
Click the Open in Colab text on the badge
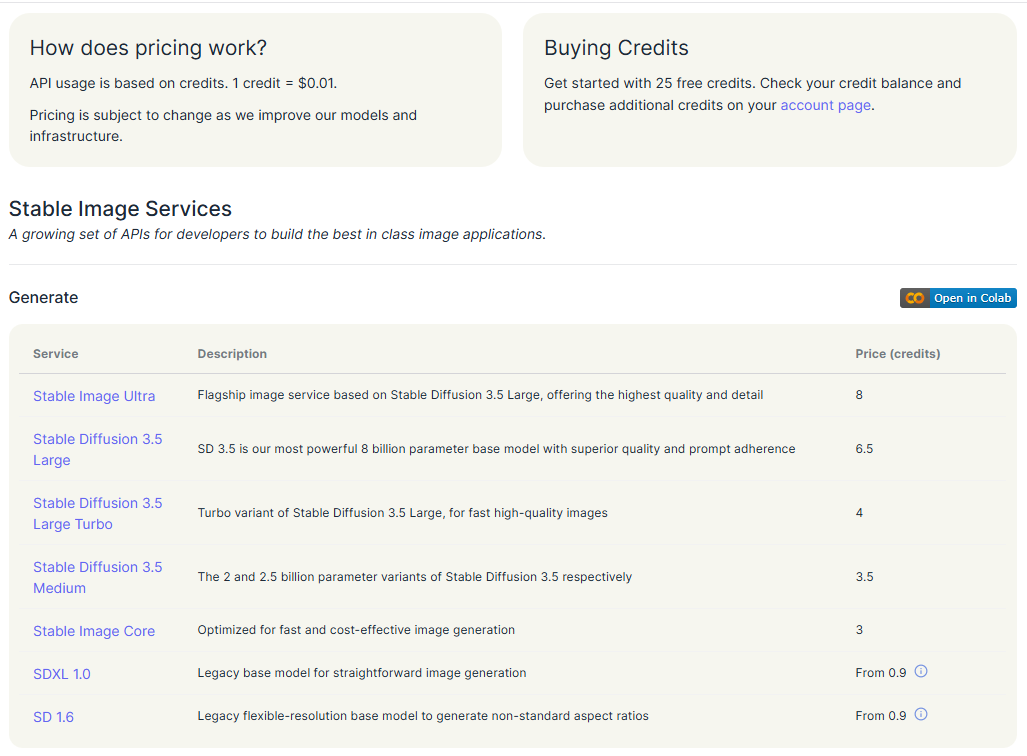click(x=972, y=298)
